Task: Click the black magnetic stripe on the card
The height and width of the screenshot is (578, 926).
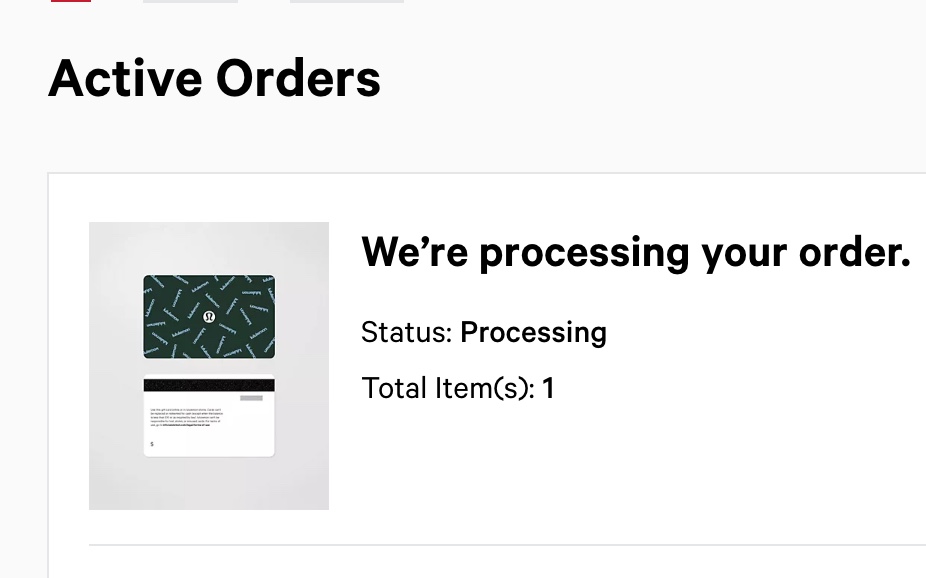Action: point(209,385)
